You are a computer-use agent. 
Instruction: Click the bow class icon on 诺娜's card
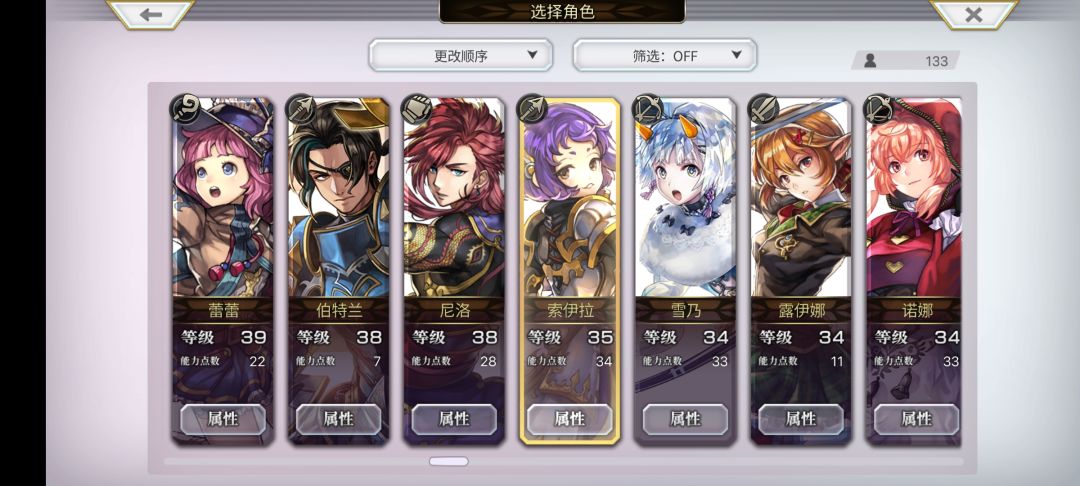[x=879, y=109]
